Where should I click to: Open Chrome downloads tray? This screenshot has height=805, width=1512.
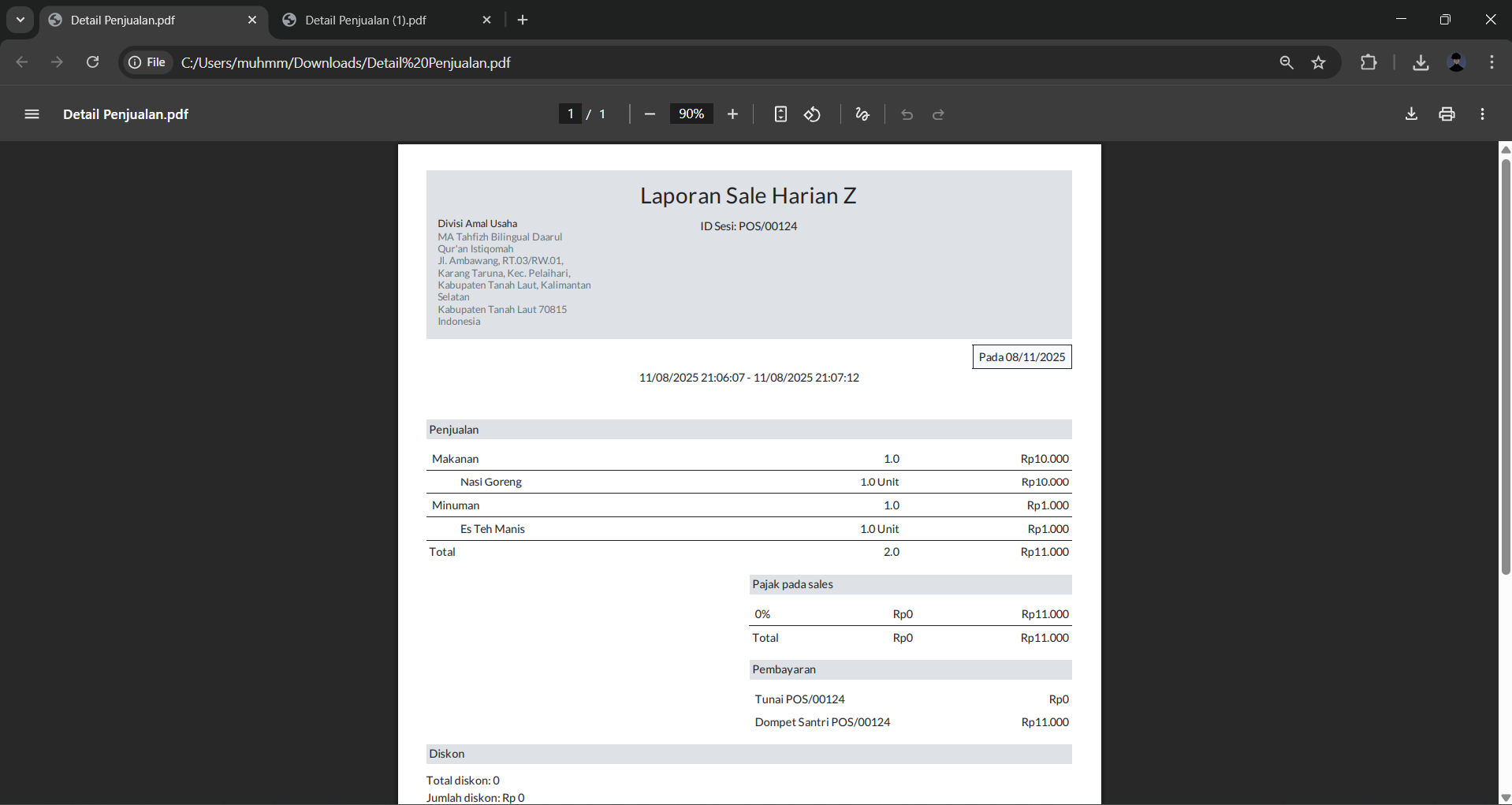pyautogui.click(x=1421, y=62)
